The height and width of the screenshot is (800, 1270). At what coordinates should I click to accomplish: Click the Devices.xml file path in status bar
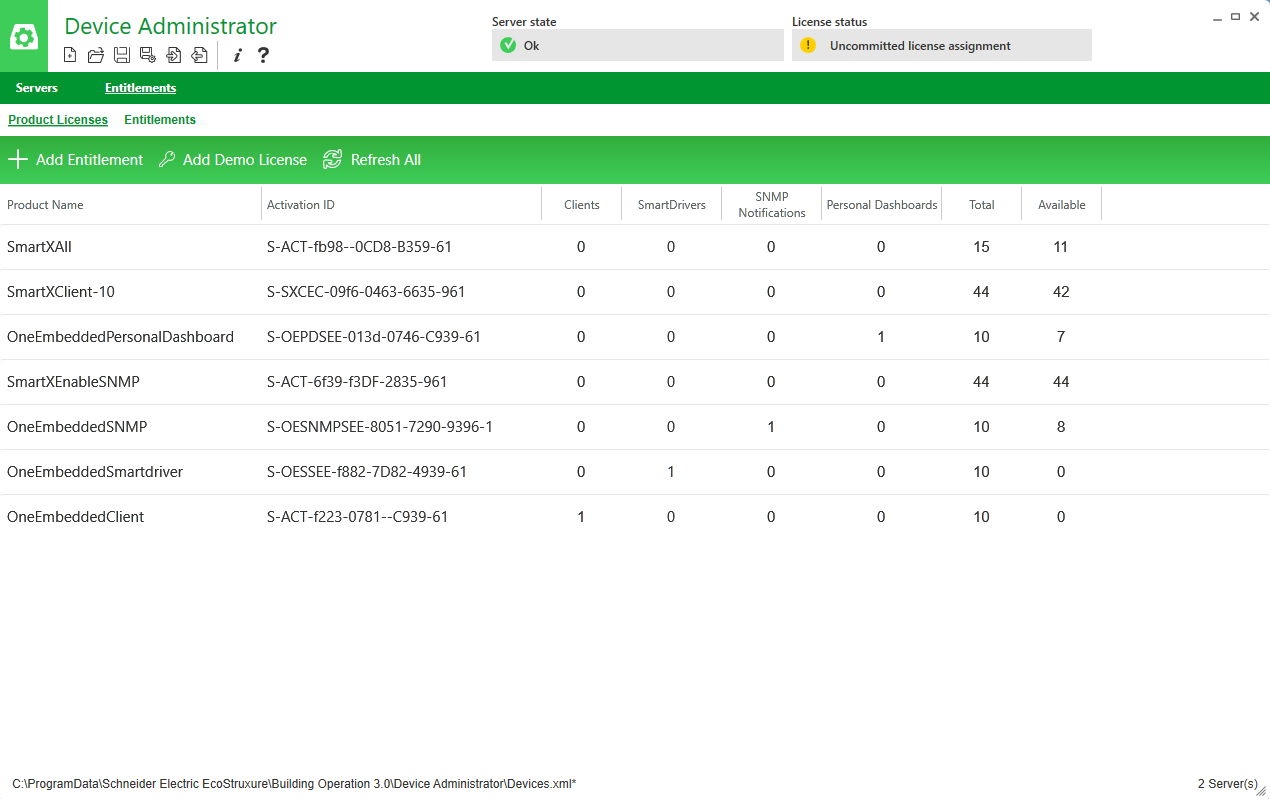click(294, 784)
